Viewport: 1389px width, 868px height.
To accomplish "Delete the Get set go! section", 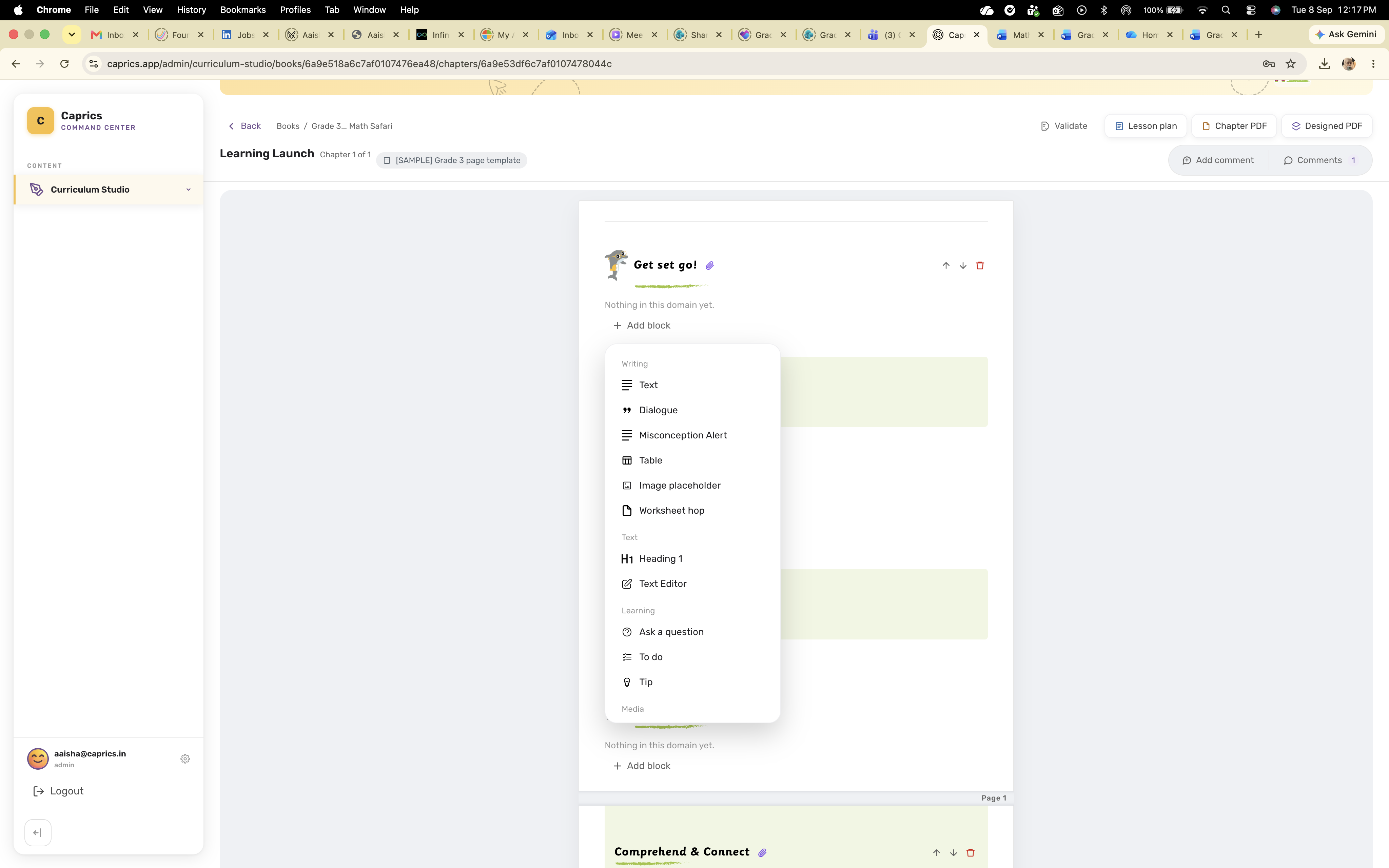I will [980, 265].
